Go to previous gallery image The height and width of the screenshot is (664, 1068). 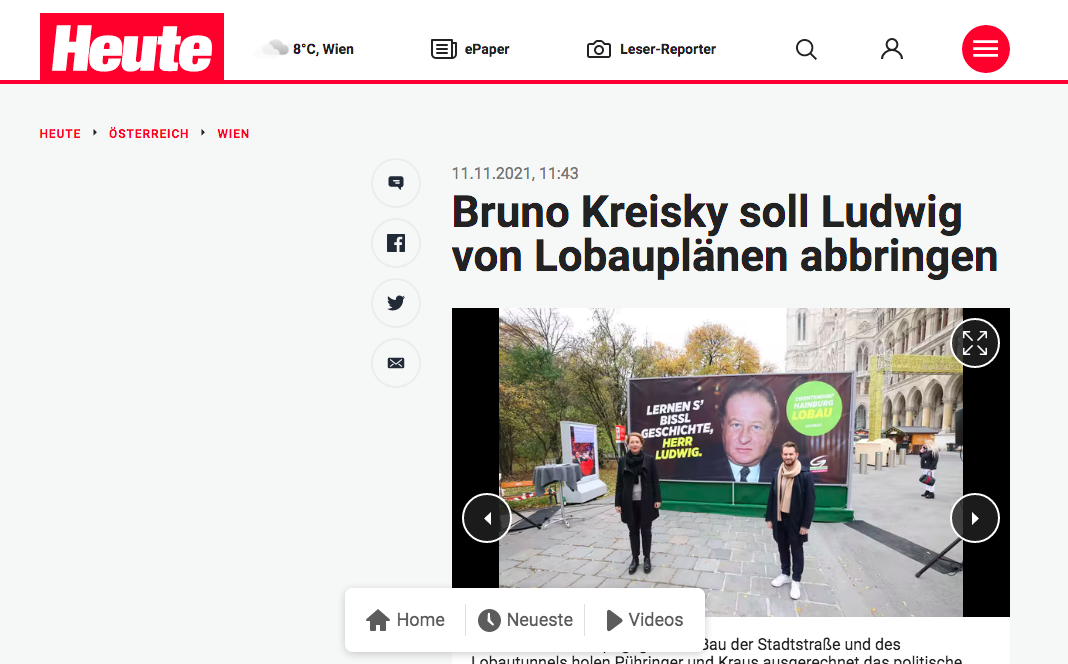[x=487, y=518]
